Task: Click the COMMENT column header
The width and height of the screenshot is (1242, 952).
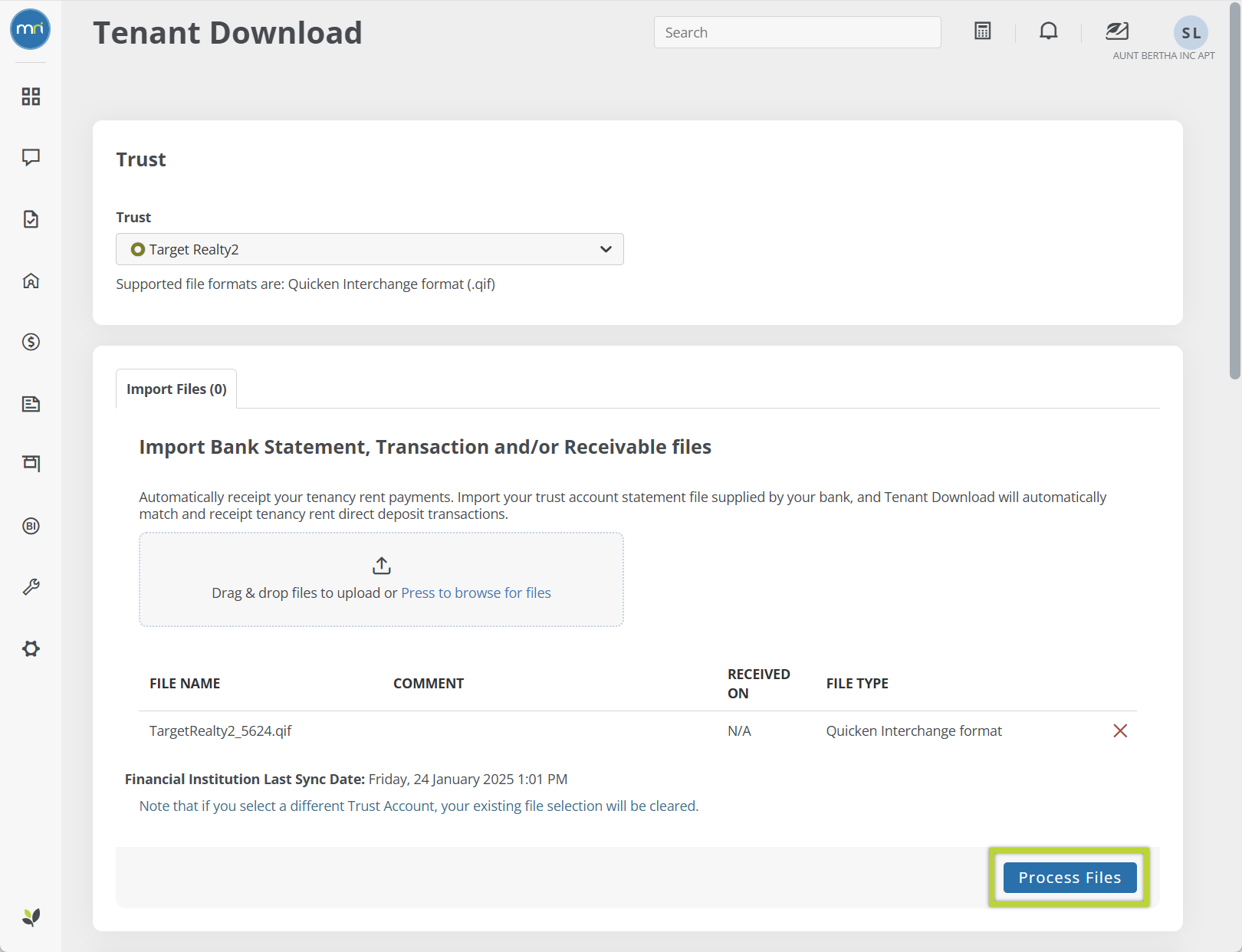Action: click(429, 684)
